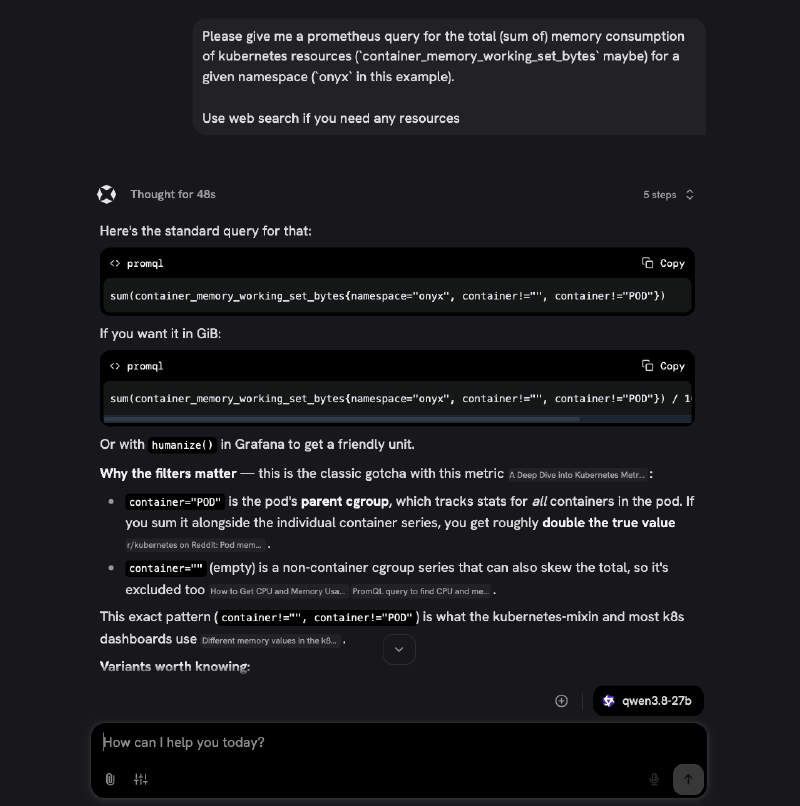Screen dimensions: 800x806
Task: Open the r/kubernetes Reddit citation link
Action: coord(195,545)
